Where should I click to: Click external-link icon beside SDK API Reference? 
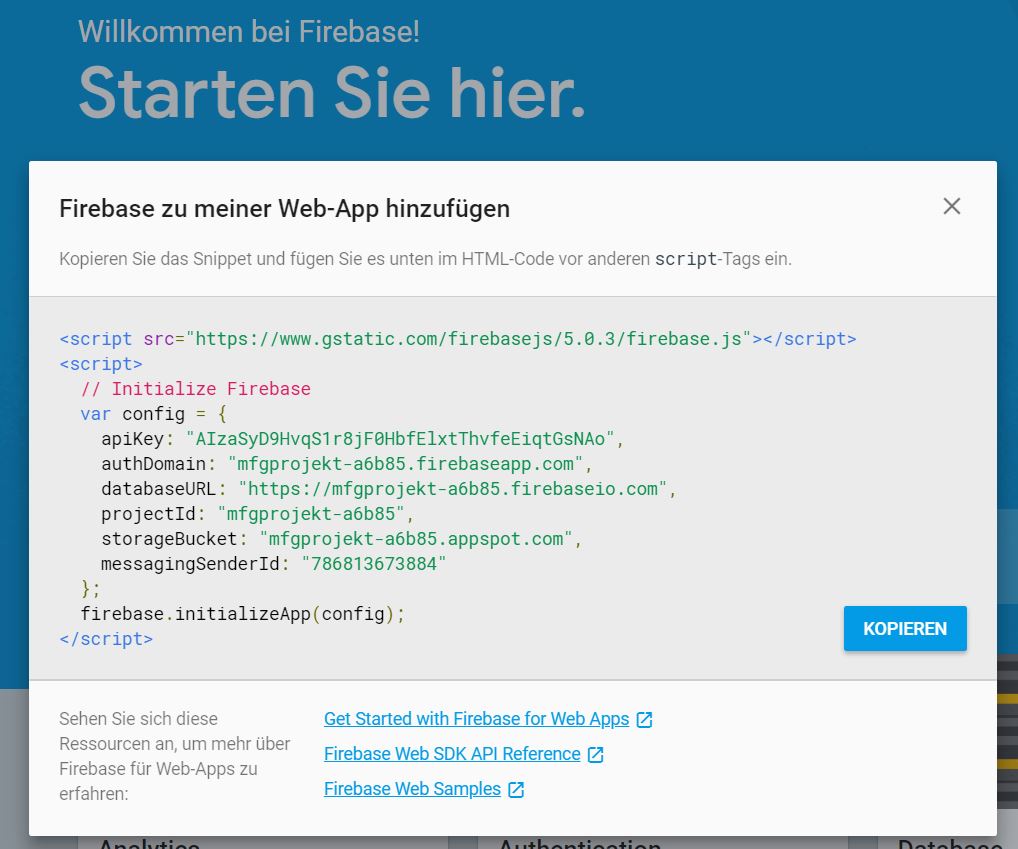click(x=595, y=754)
